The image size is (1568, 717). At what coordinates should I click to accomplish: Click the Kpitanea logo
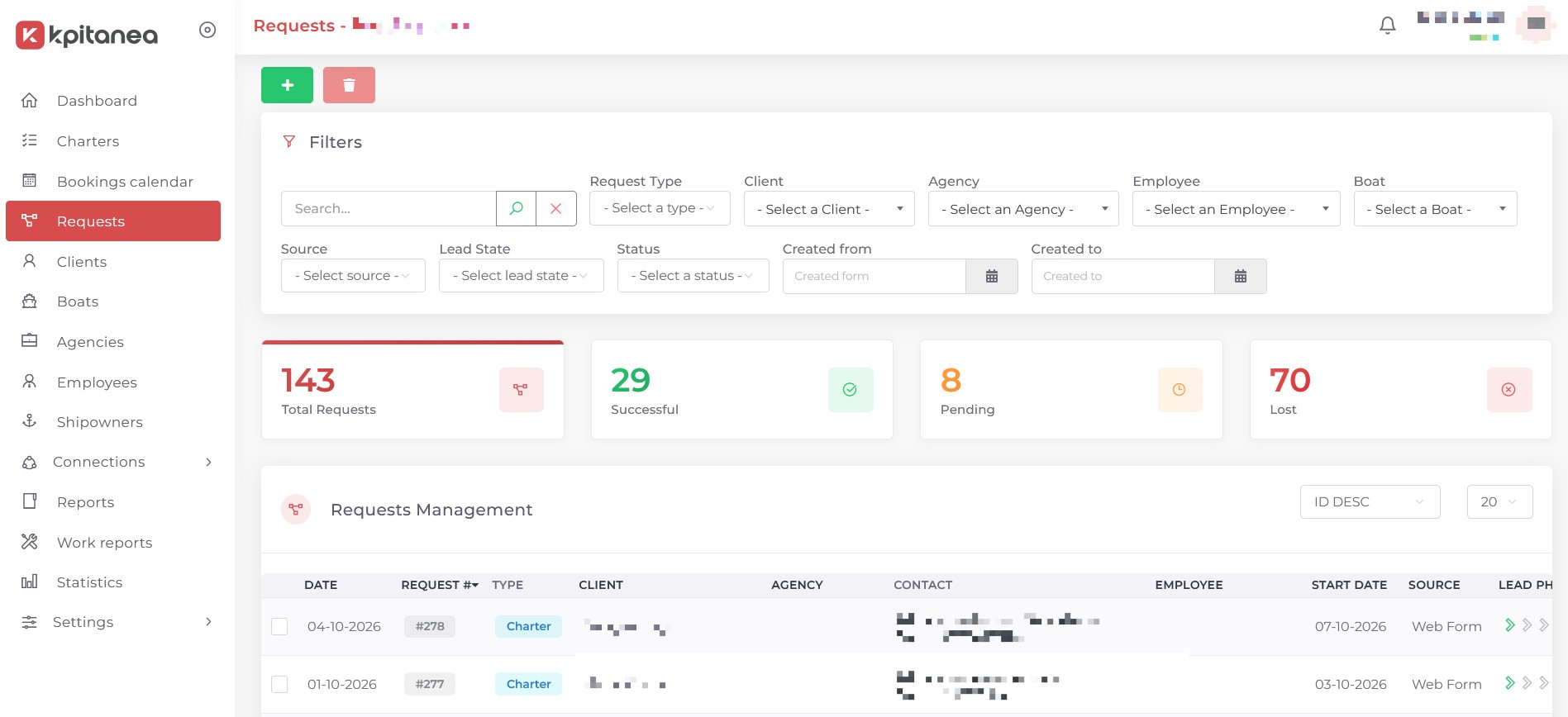click(87, 35)
